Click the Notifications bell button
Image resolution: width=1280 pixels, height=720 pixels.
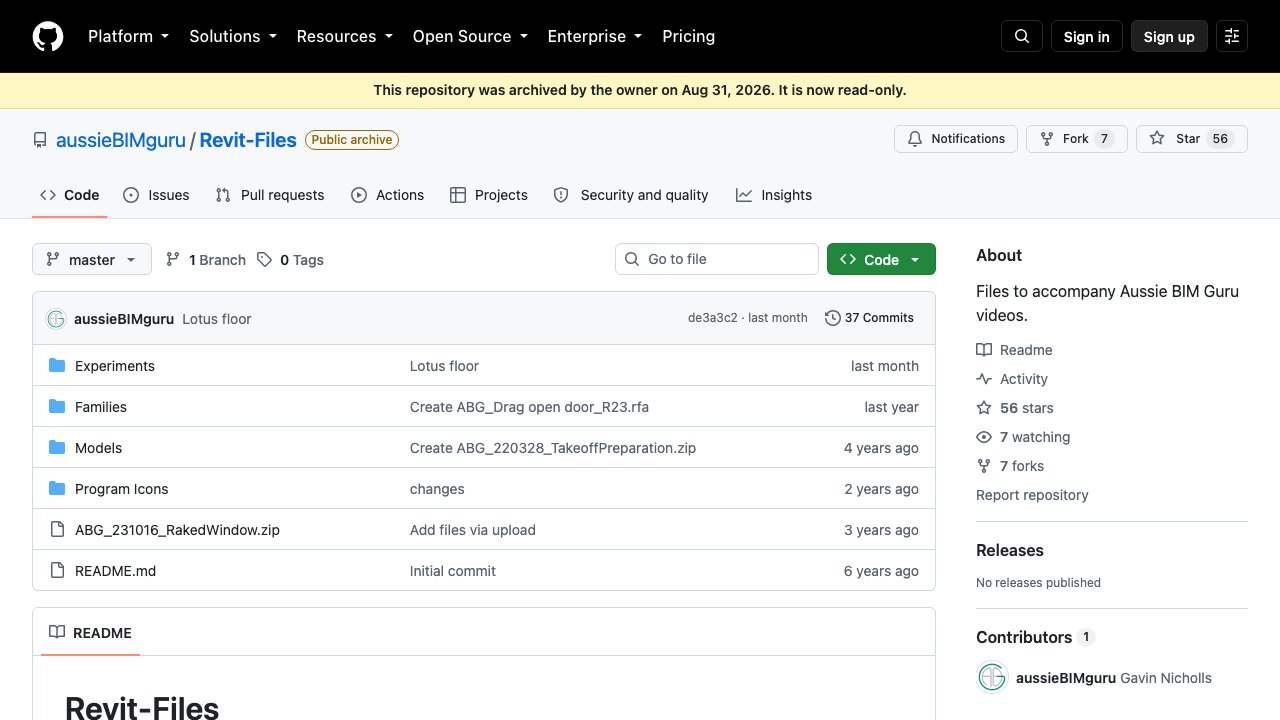[956, 139]
